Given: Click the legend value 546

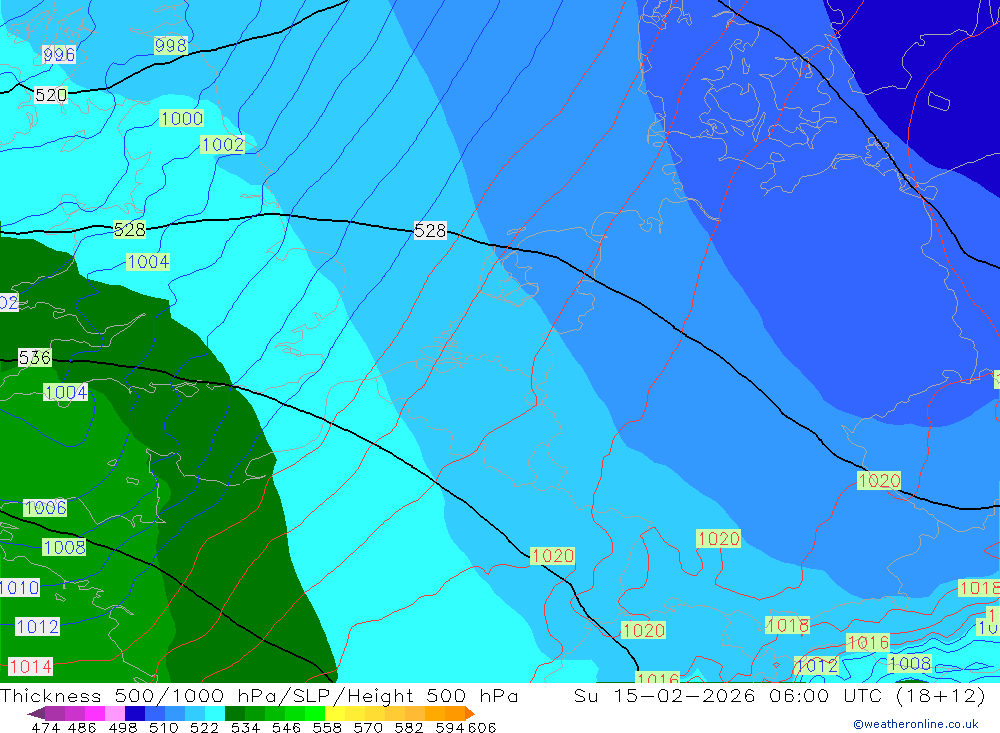Looking at the screenshot, I should 286,727.
